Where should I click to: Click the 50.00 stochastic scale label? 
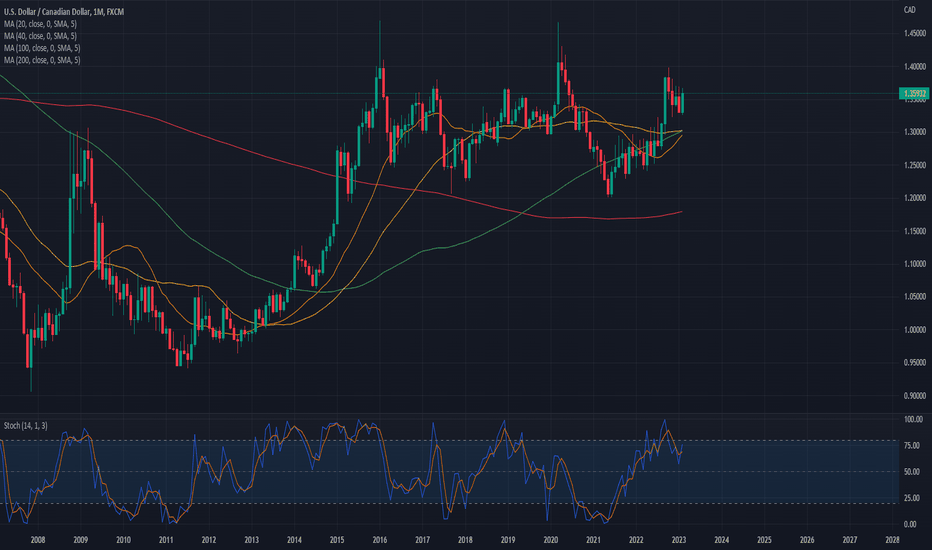pos(911,472)
